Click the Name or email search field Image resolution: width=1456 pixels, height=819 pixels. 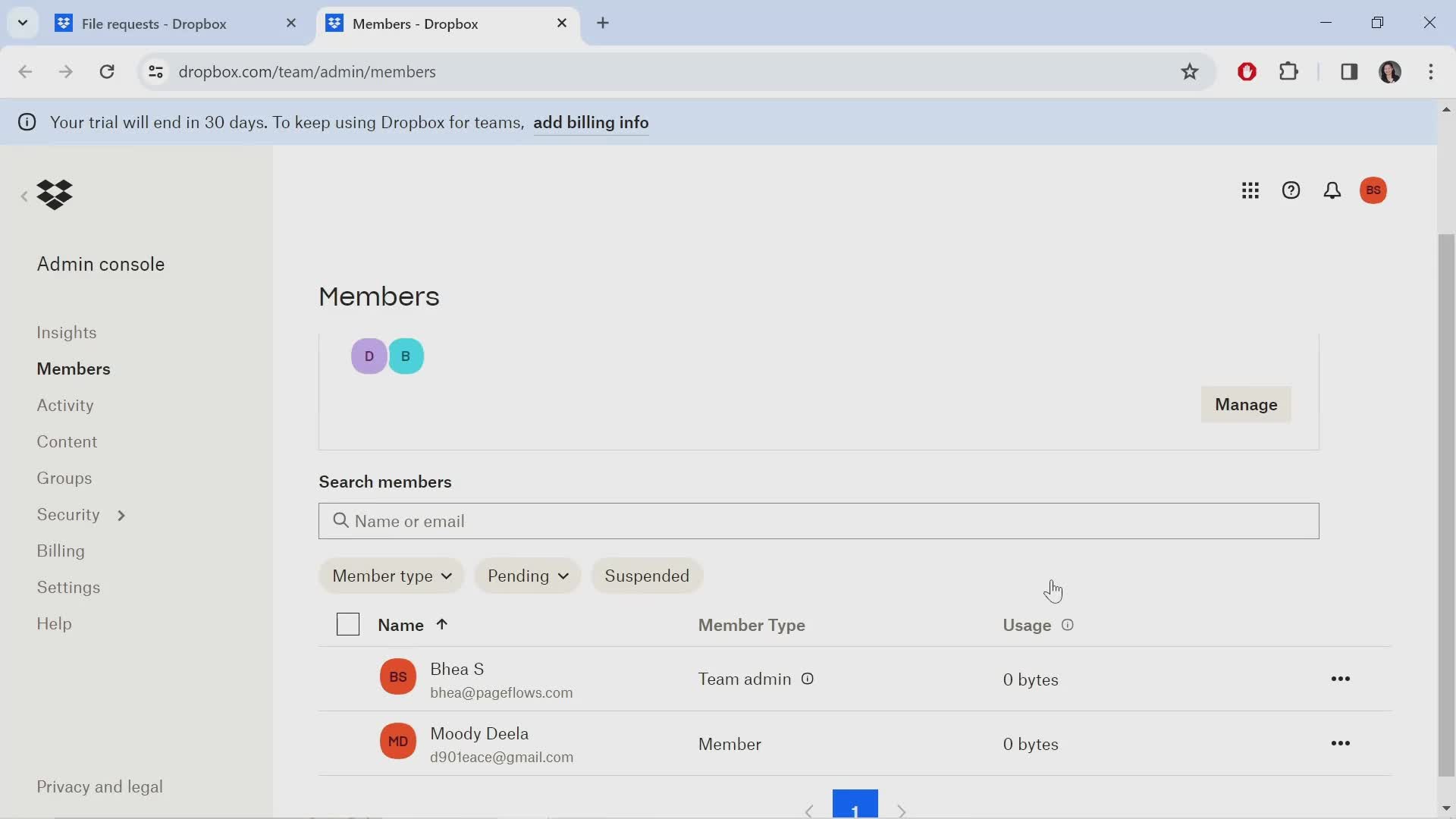[818, 520]
